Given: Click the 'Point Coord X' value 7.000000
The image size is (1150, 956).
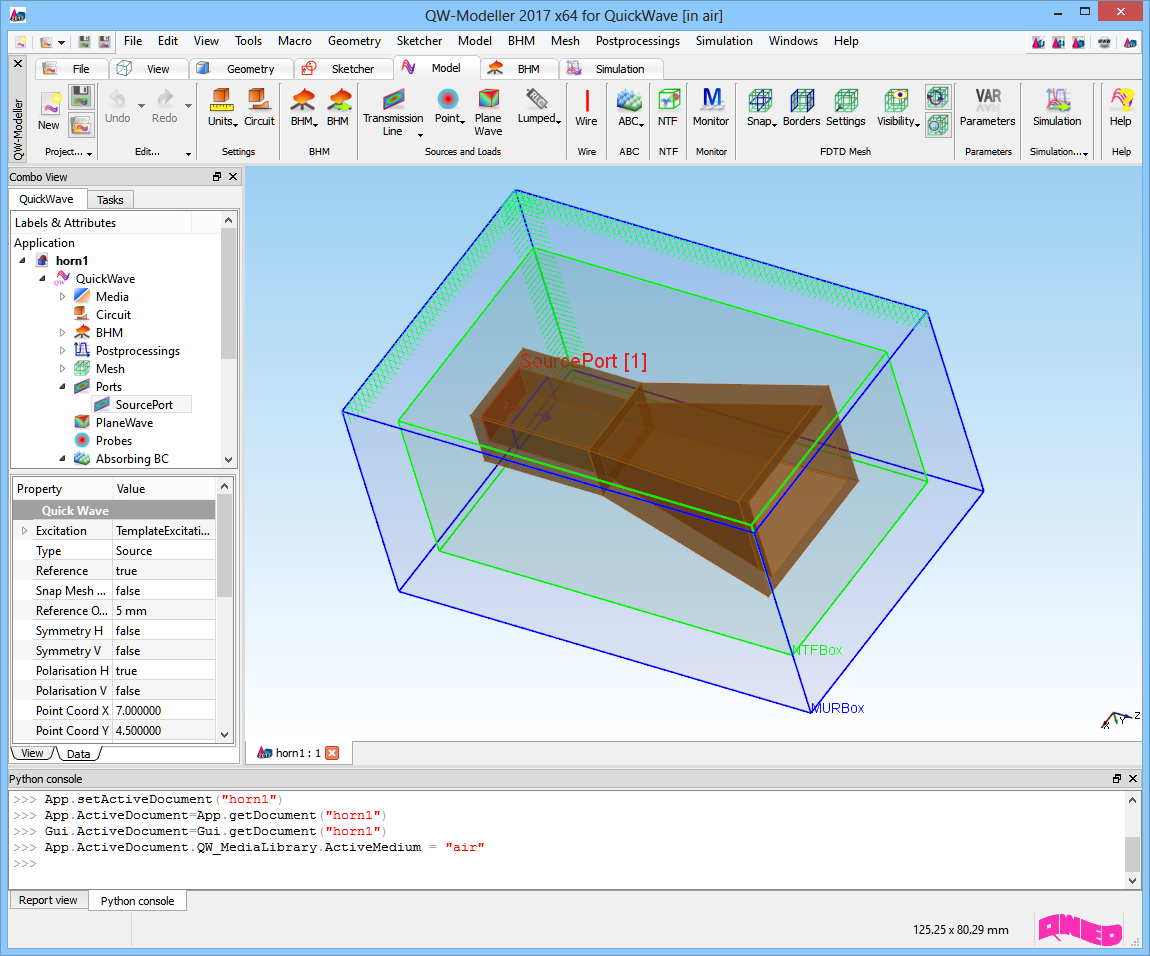Looking at the screenshot, I should (x=164, y=711).
